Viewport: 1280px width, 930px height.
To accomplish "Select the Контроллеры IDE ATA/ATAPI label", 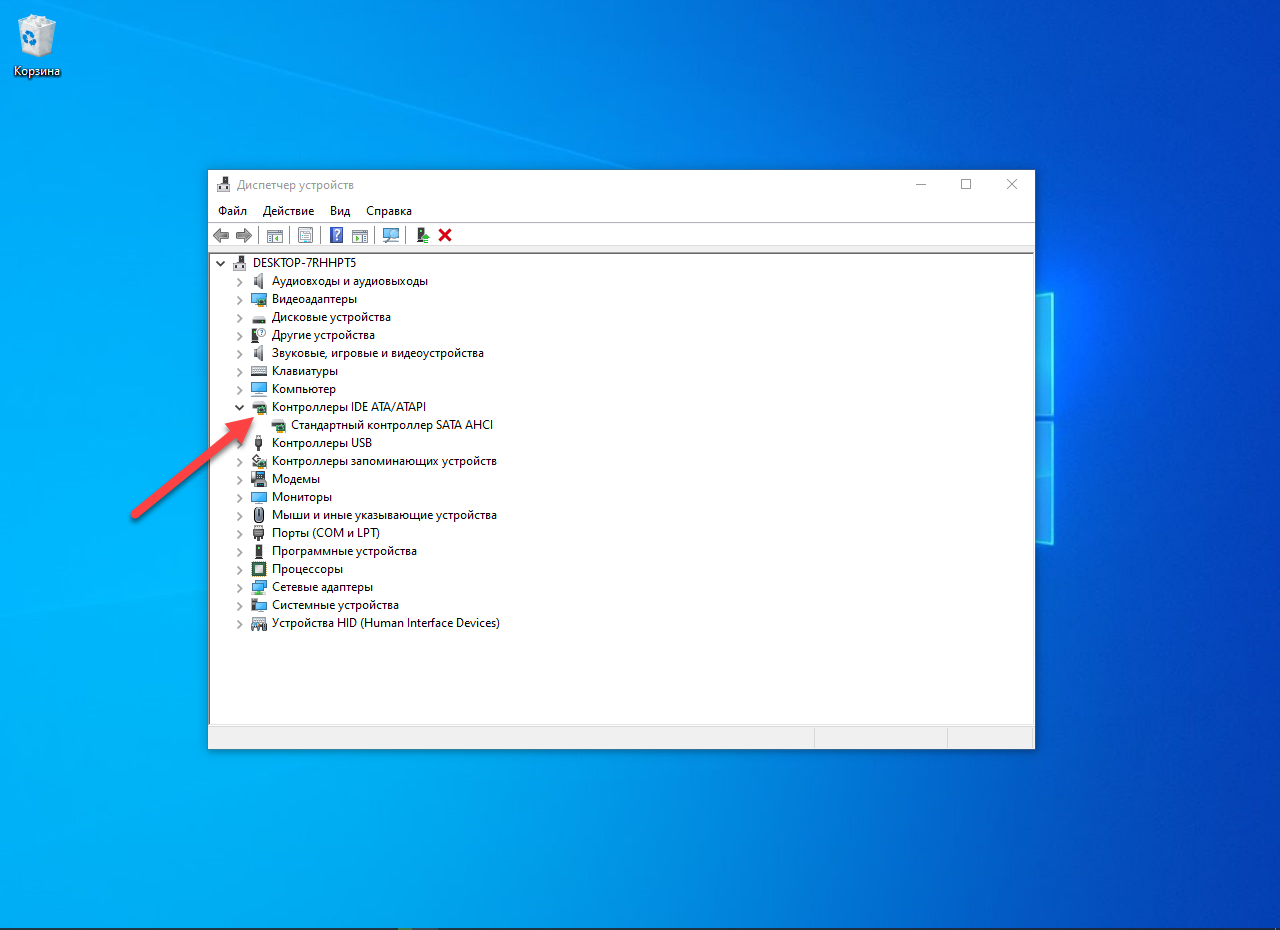I will (x=349, y=407).
